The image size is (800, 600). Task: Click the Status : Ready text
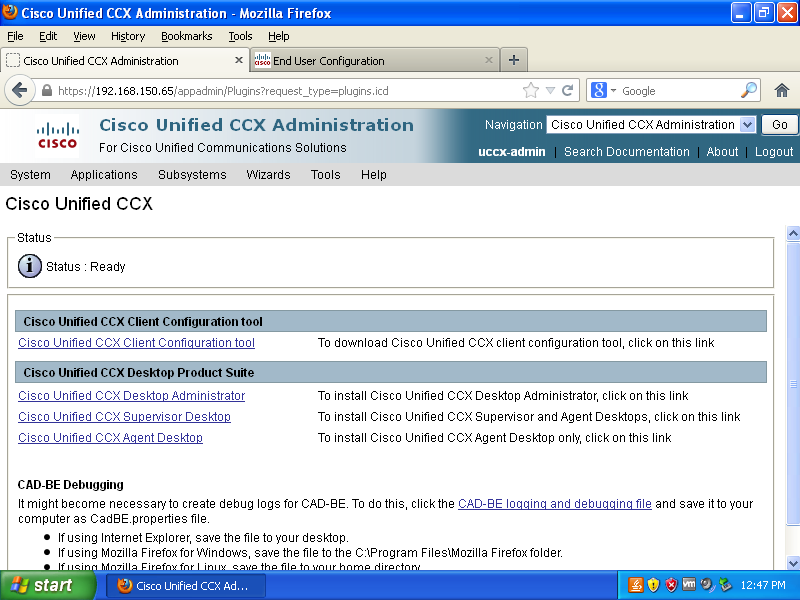point(86,267)
